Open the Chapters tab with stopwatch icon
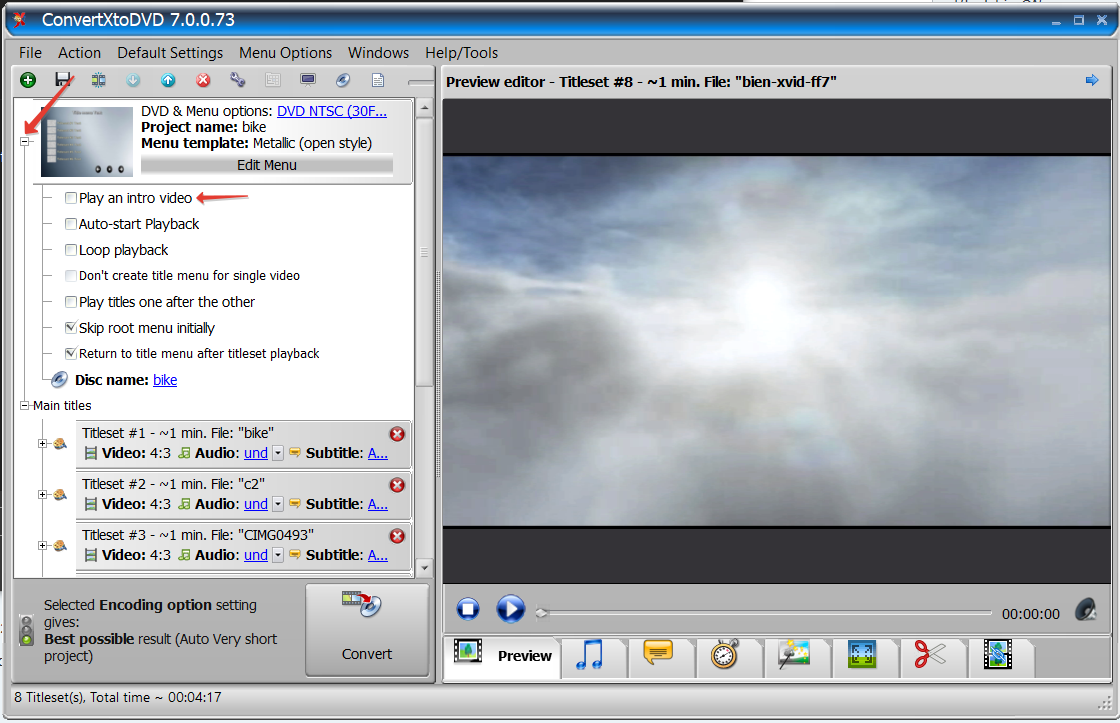1120x723 pixels. tap(724, 654)
